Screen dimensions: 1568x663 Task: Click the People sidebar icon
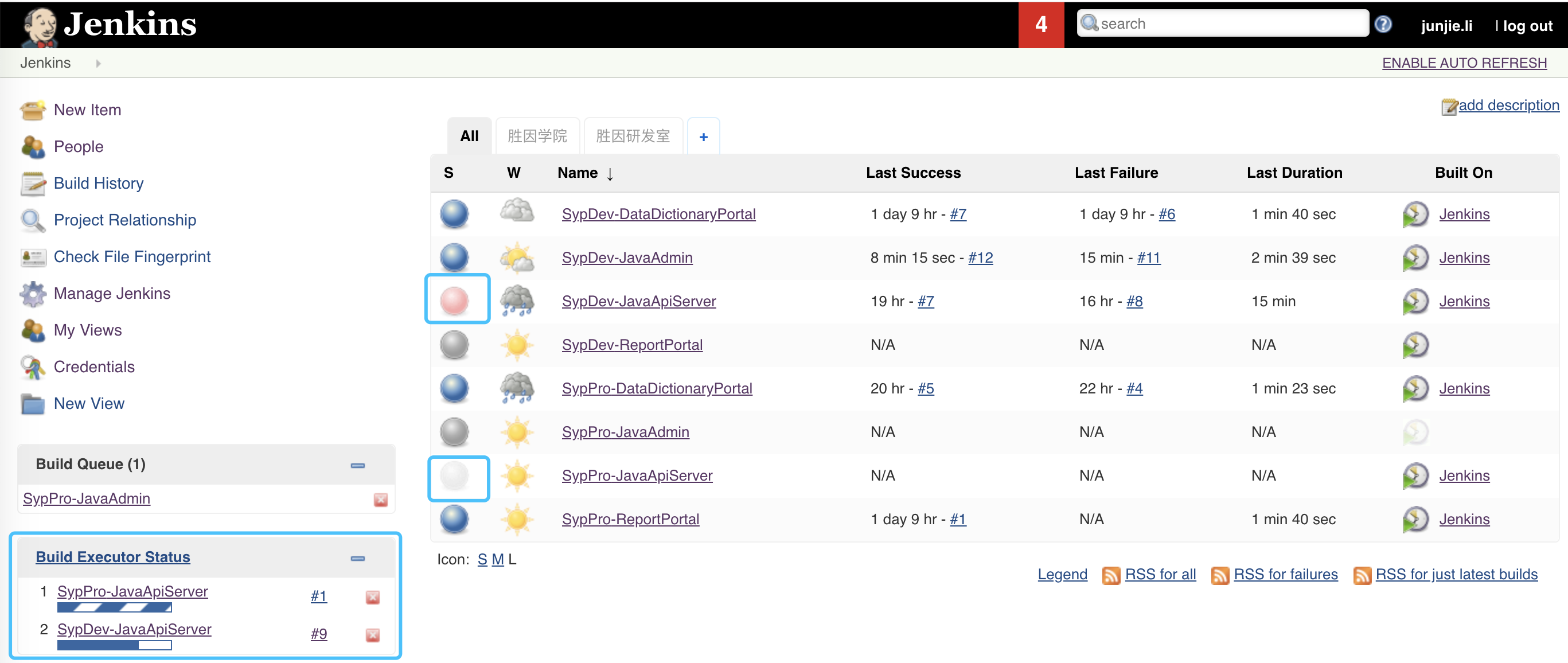click(33, 146)
